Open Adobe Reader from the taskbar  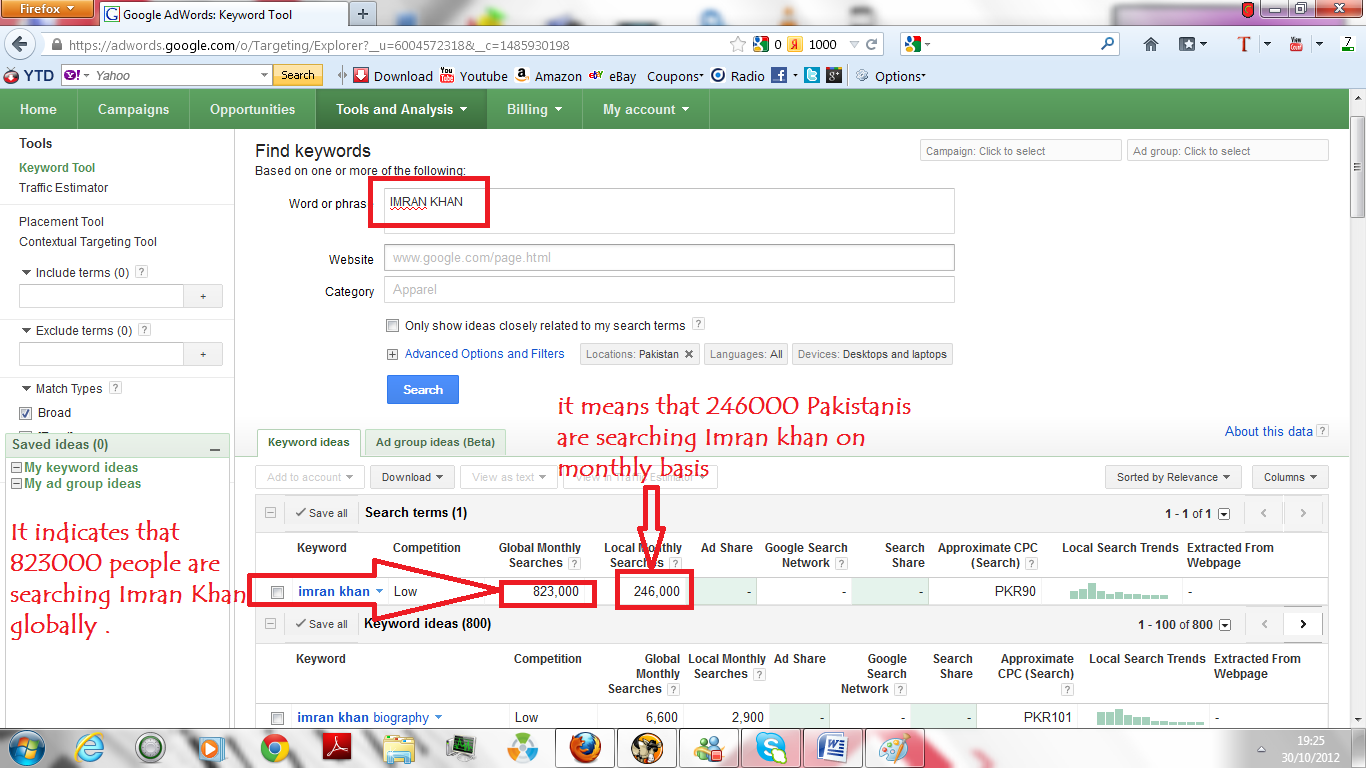click(336, 747)
